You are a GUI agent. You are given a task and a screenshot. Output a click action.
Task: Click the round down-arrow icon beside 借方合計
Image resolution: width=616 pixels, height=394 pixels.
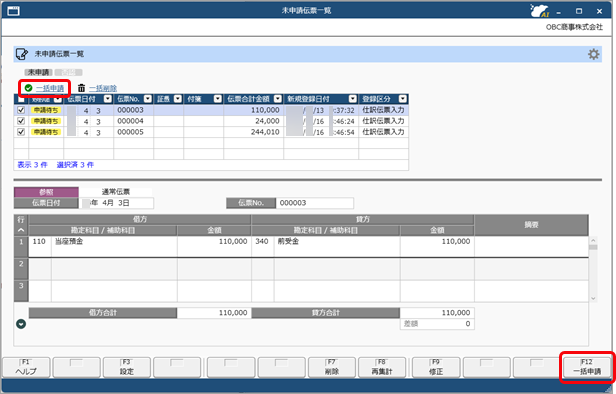coord(21,324)
